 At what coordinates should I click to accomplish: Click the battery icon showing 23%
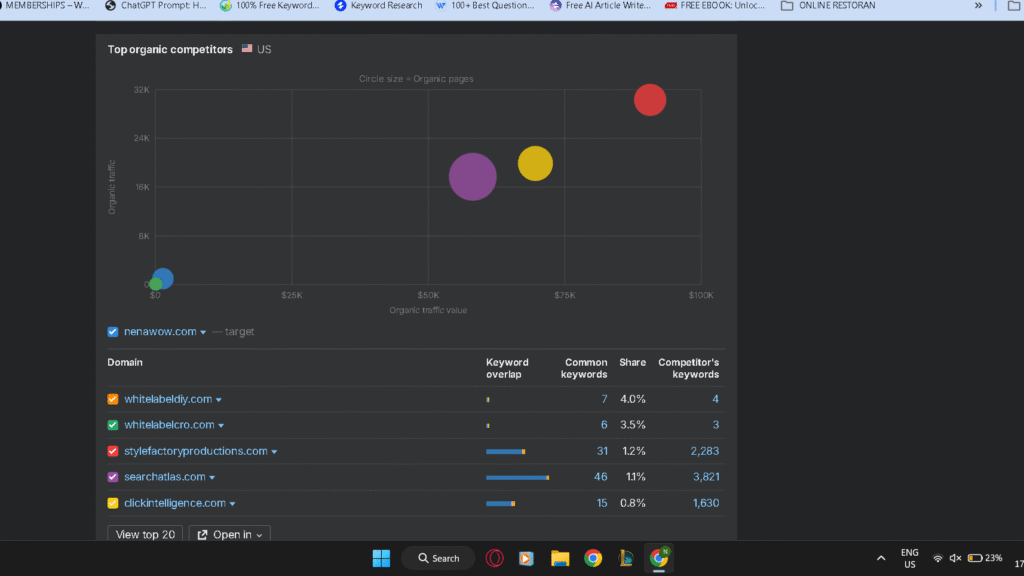point(976,558)
